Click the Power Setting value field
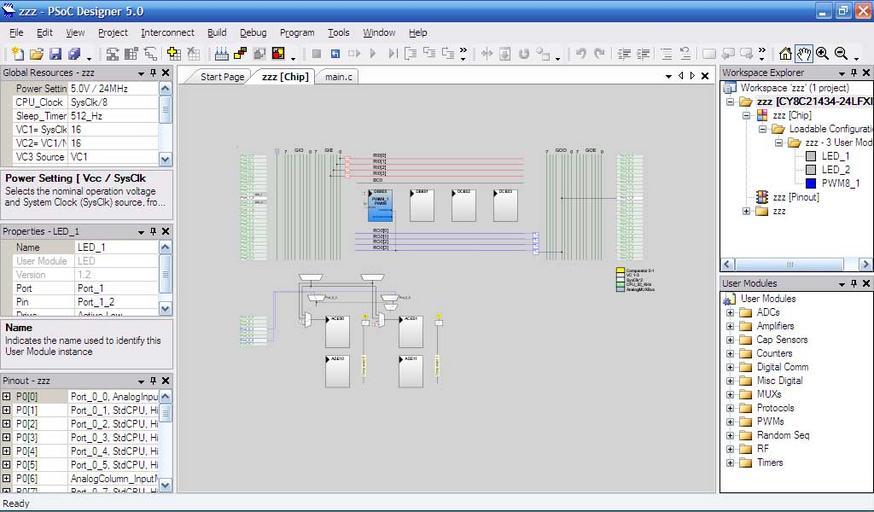This screenshot has height=512, width=874. click(113, 89)
